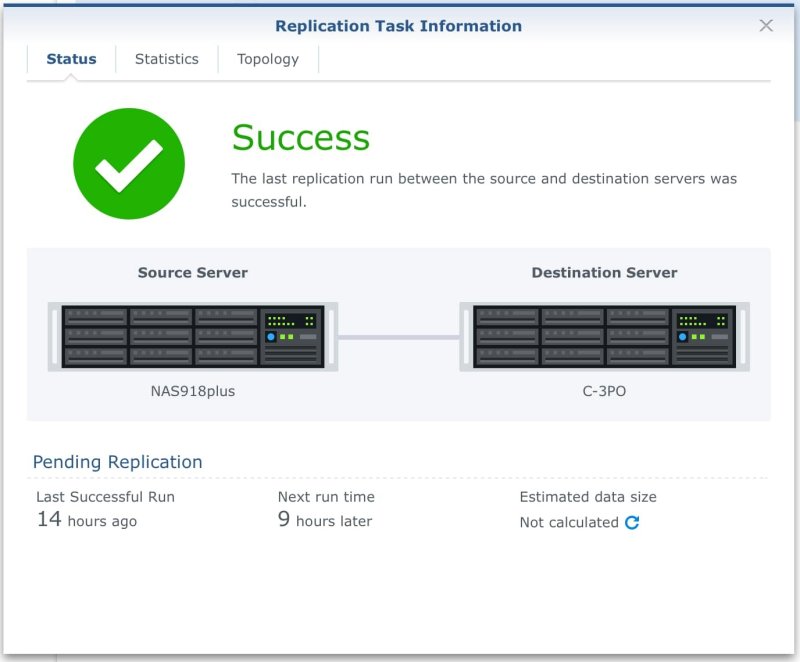Click the 14 hours ago value
This screenshot has width=800, height=662.
(x=87, y=520)
